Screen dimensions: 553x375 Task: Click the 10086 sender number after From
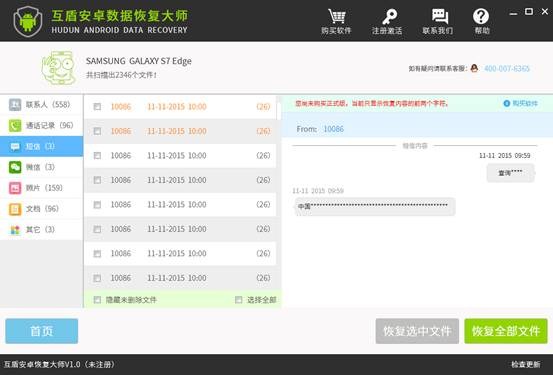click(x=334, y=129)
